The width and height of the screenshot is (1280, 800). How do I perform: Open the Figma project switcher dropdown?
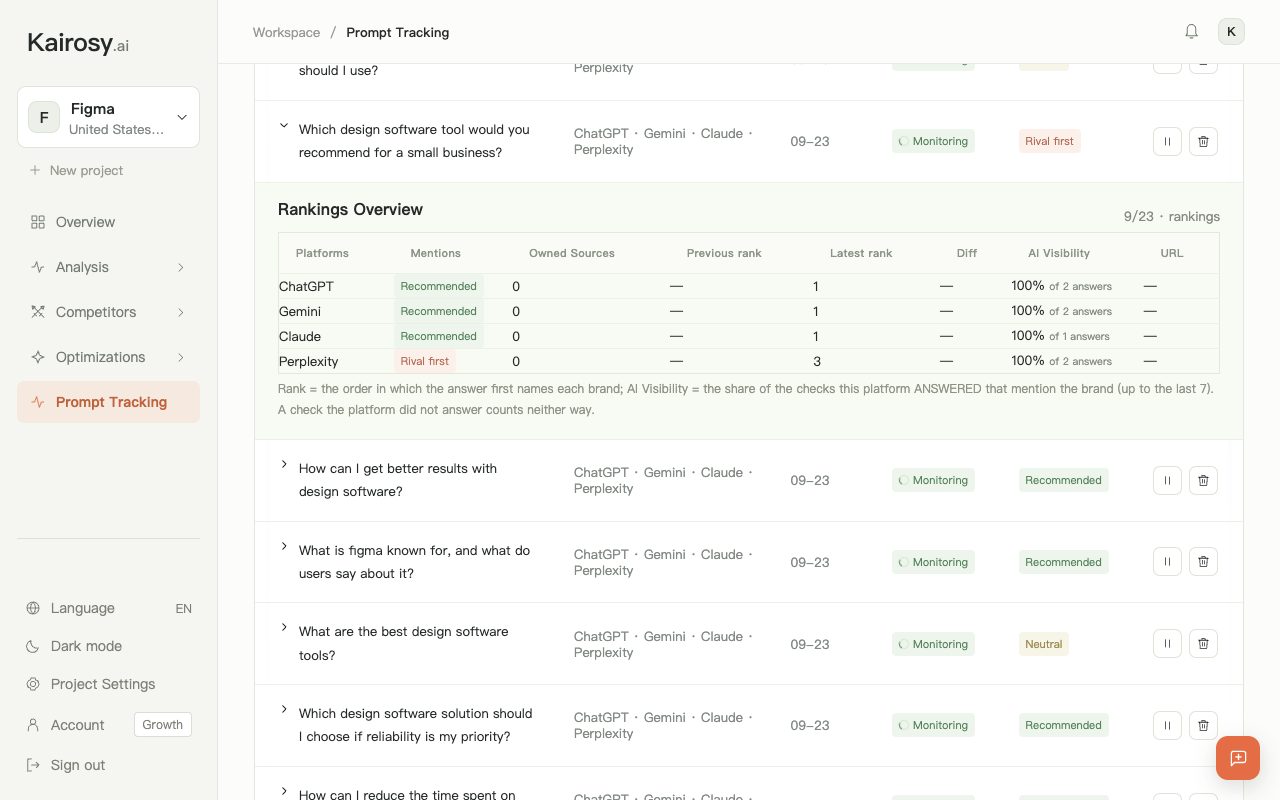(108, 117)
